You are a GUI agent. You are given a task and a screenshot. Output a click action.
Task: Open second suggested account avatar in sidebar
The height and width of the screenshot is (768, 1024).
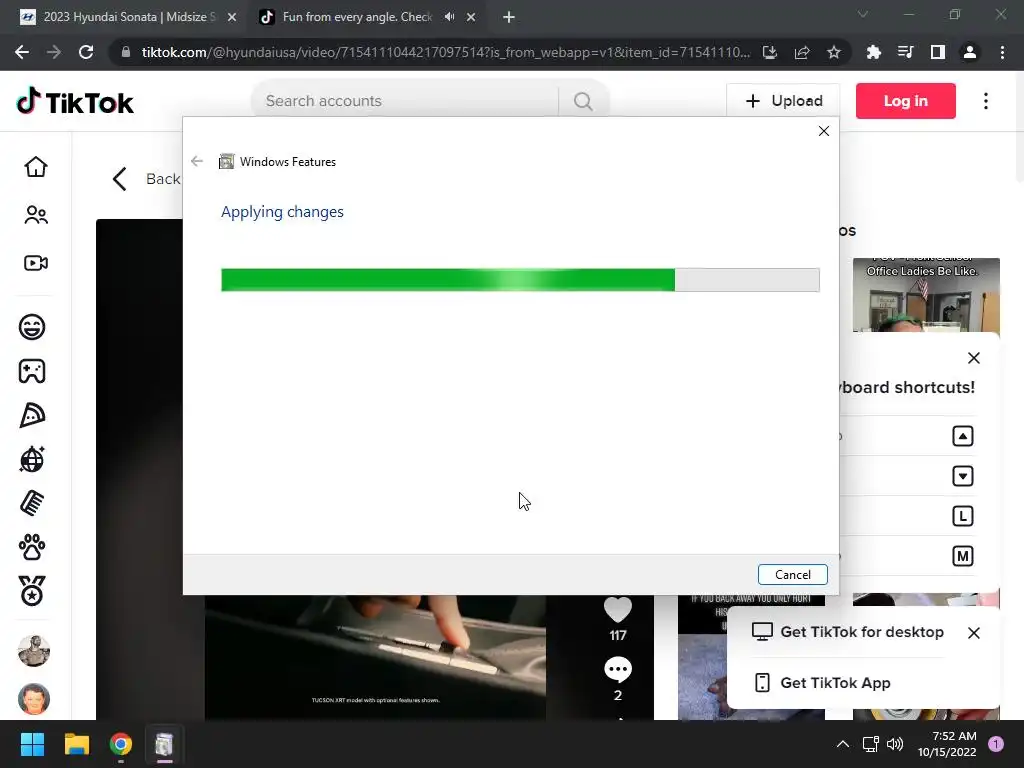coord(34,699)
